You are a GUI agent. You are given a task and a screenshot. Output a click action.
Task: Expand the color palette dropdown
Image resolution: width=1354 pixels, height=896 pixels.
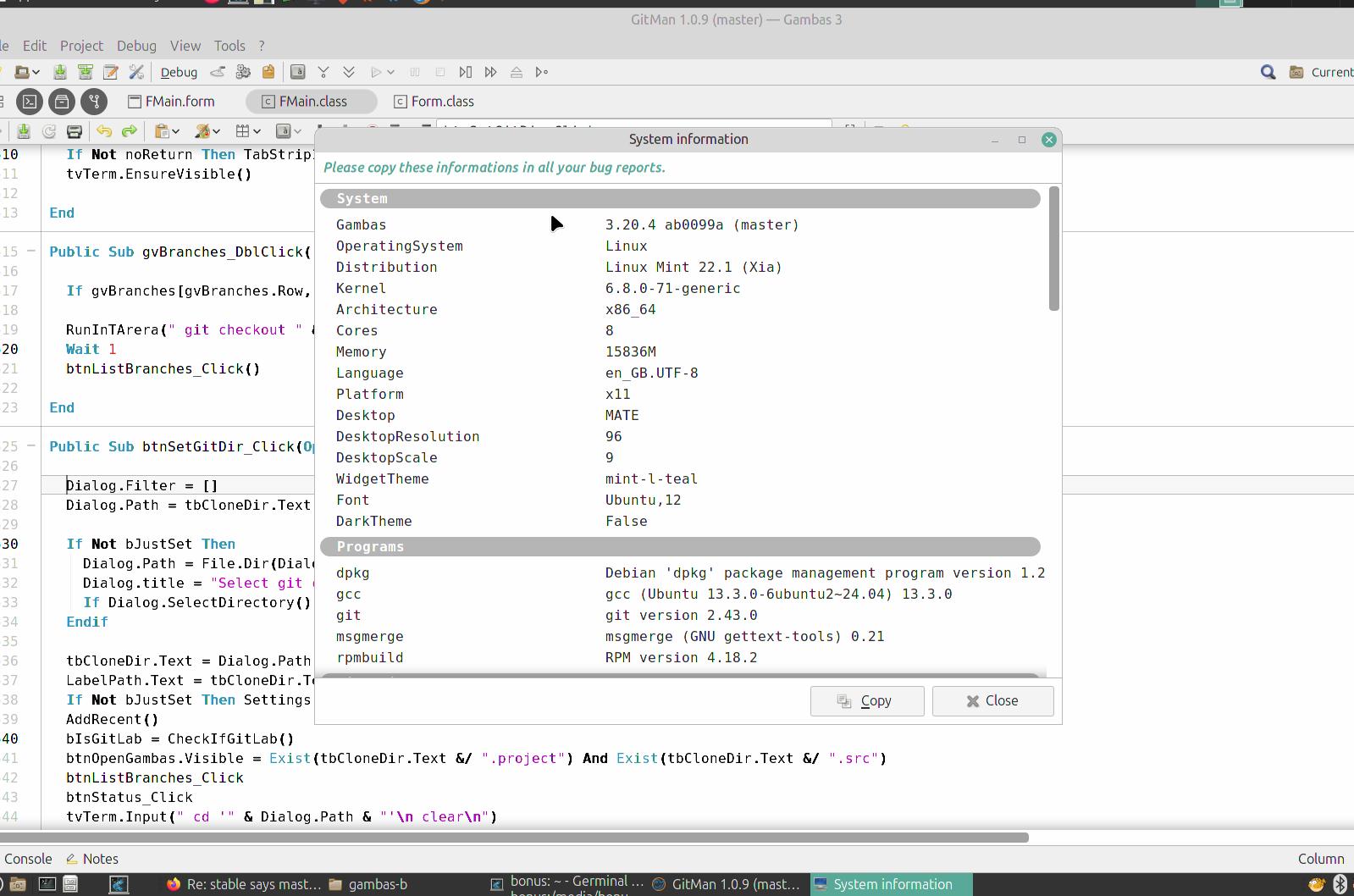216,131
